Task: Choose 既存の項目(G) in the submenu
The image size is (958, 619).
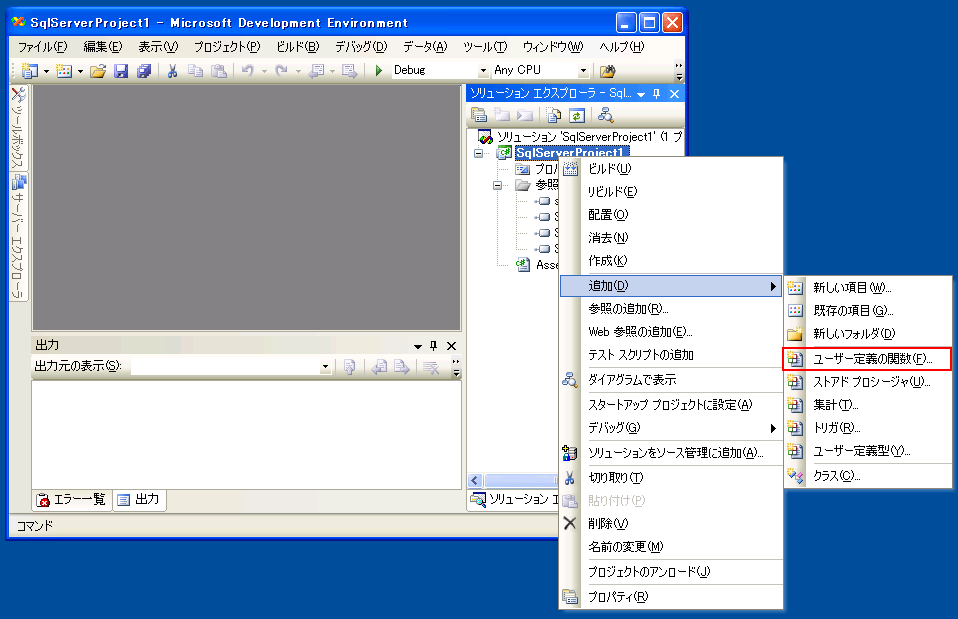Action: [868, 311]
